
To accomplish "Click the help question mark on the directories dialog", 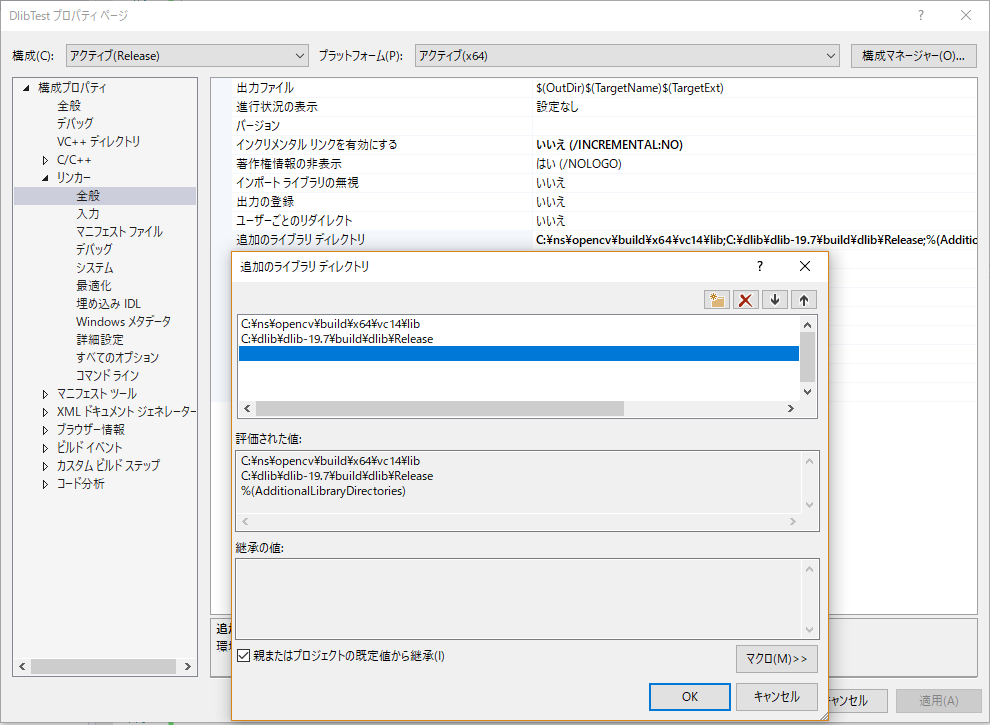I will [759, 266].
